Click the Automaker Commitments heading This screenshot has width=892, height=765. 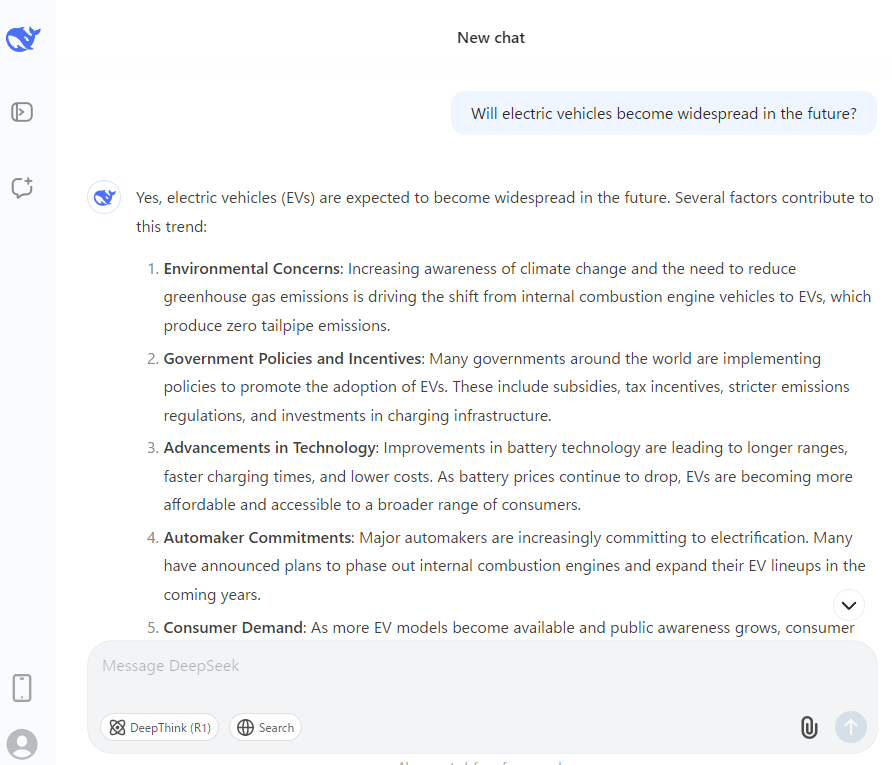click(258, 538)
